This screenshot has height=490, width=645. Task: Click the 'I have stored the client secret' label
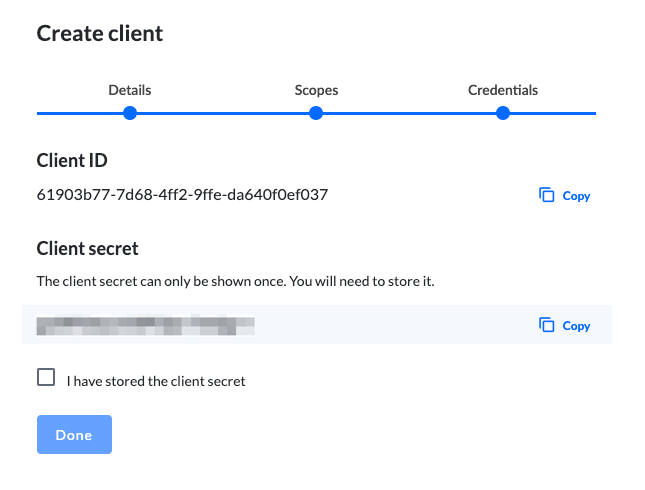click(x=156, y=381)
